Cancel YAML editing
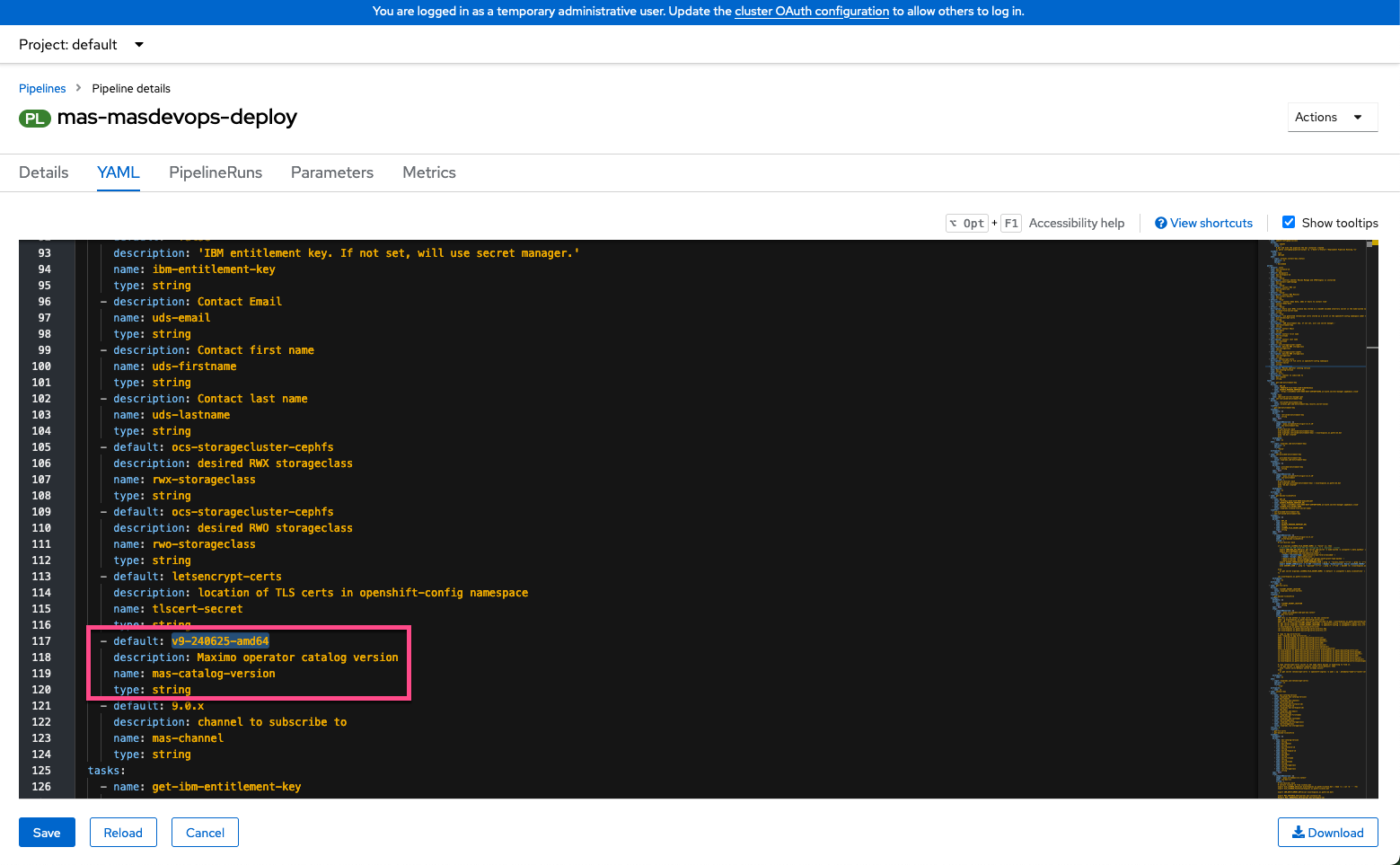 pyautogui.click(x=205, y=833)
